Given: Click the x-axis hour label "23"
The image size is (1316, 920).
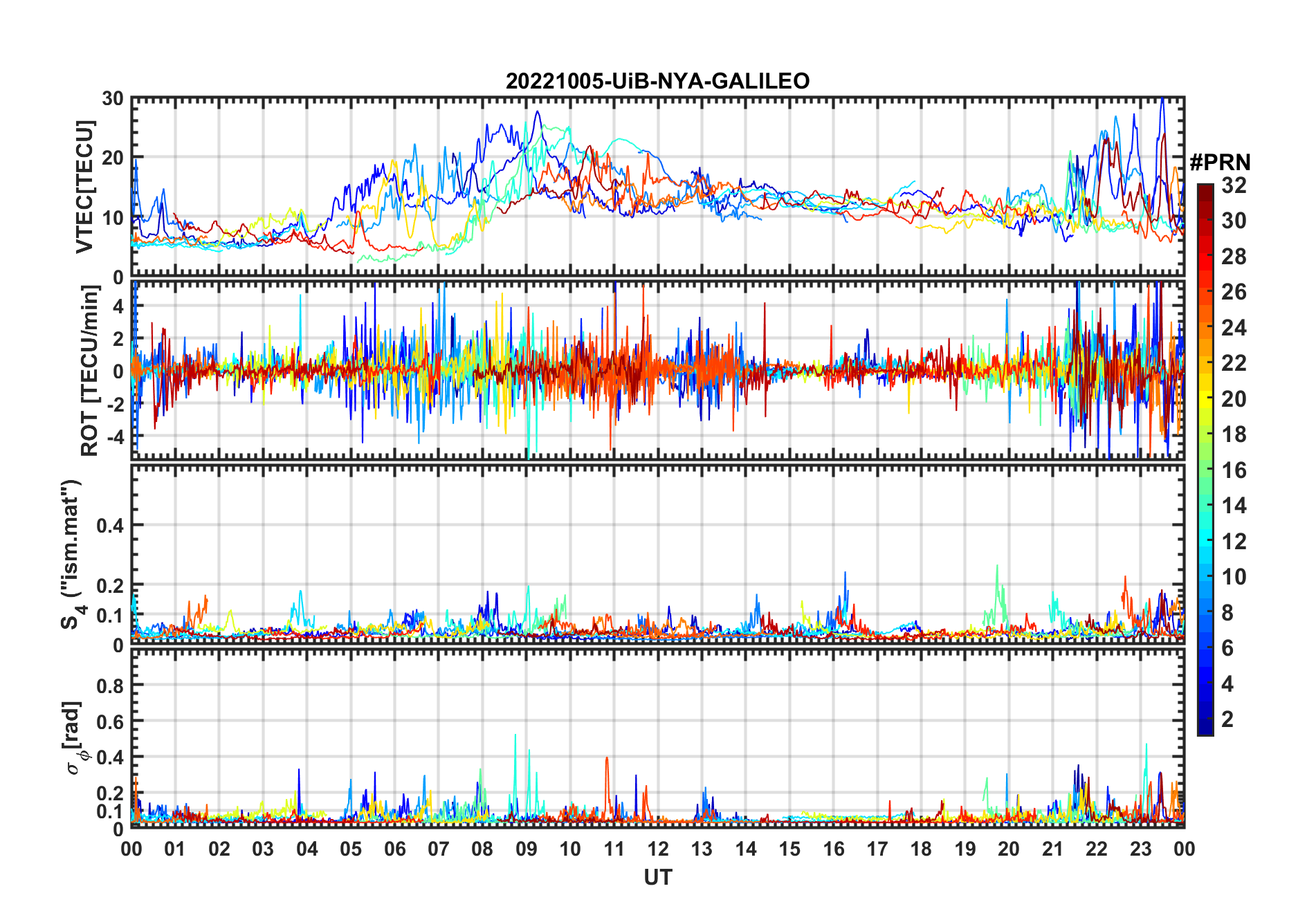Looking at the screenshot, I should click(x=1140, y=849).
